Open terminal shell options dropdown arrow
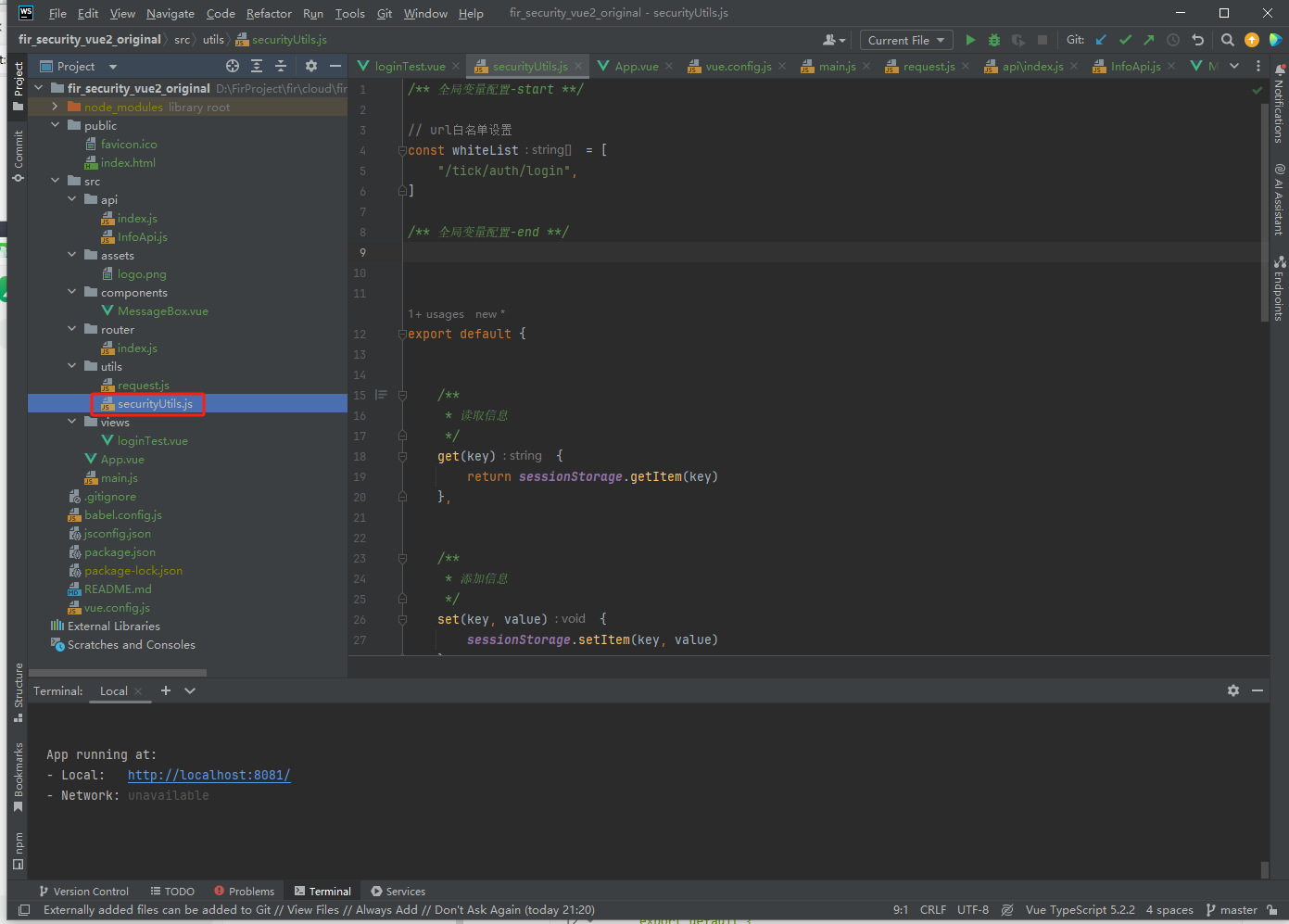This screenshot has width=1289, height=924. point(190,690)
